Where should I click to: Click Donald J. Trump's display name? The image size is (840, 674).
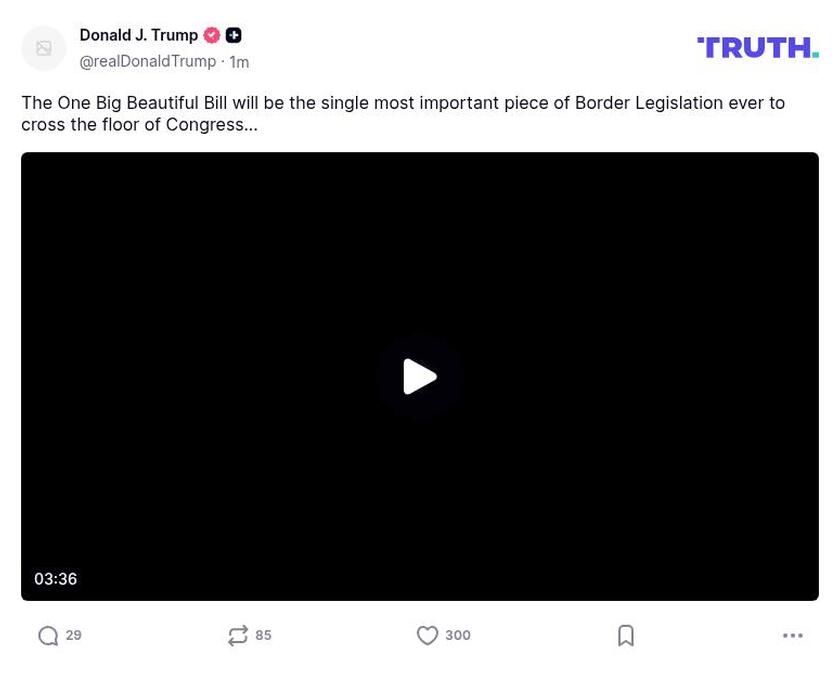coord(138,34)
